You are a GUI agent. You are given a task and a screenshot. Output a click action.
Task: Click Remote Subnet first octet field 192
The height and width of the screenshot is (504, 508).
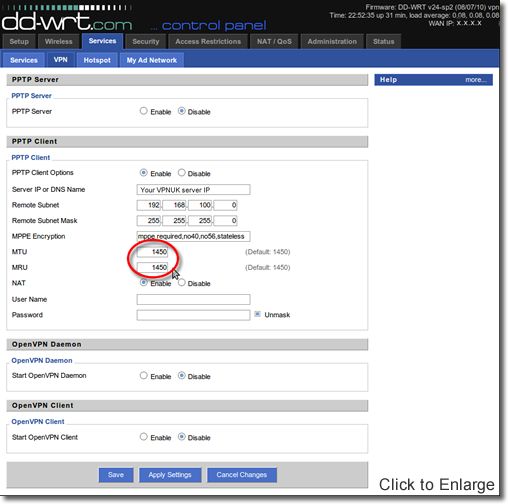[x=149, y=205]
